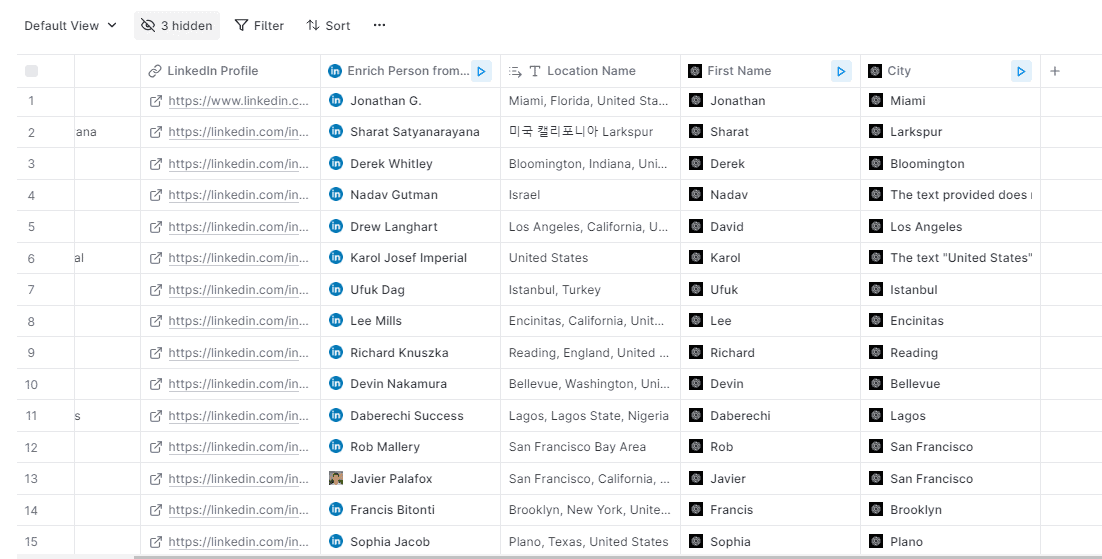Open the LinkedIn link in row 3
This screenshot has width=1102, height=559.
pos(238,164)
